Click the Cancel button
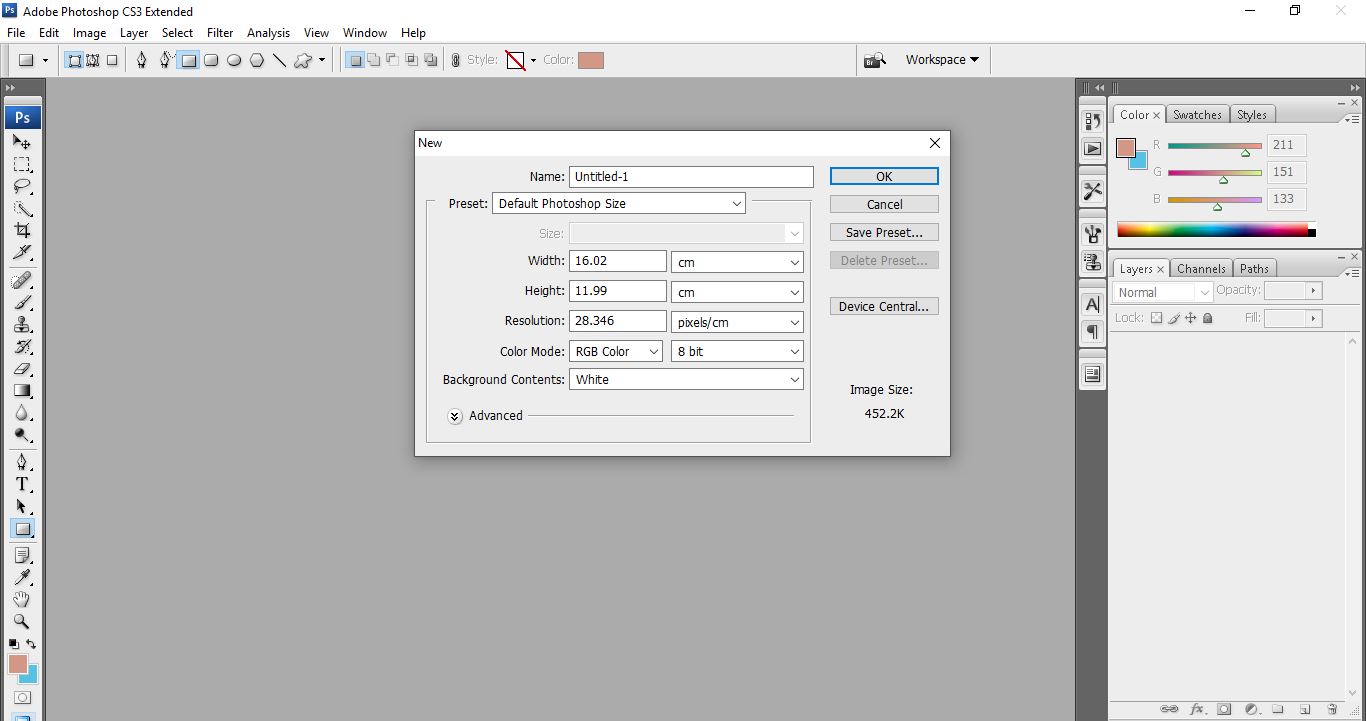This screenshot has height=721, width=1366. [x=884, y=204]
